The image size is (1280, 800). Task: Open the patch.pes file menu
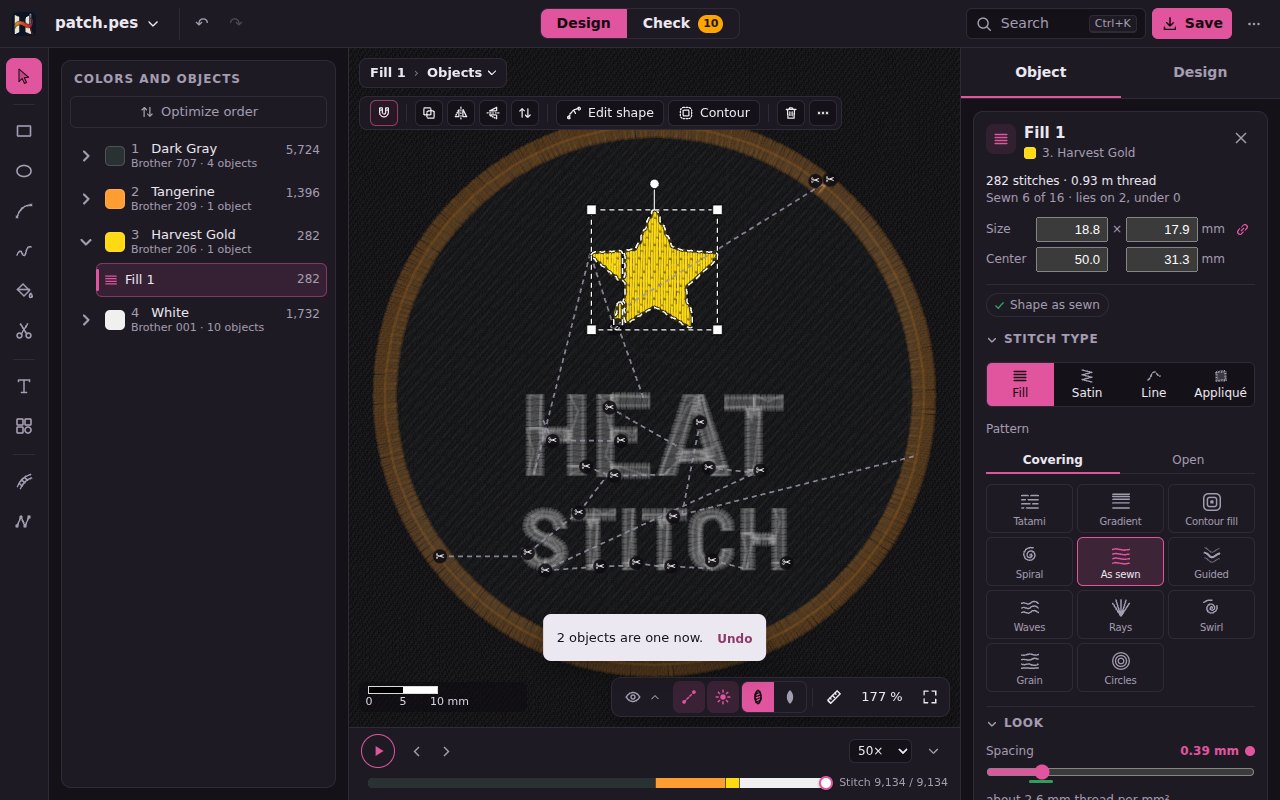[x=106, y=23]
